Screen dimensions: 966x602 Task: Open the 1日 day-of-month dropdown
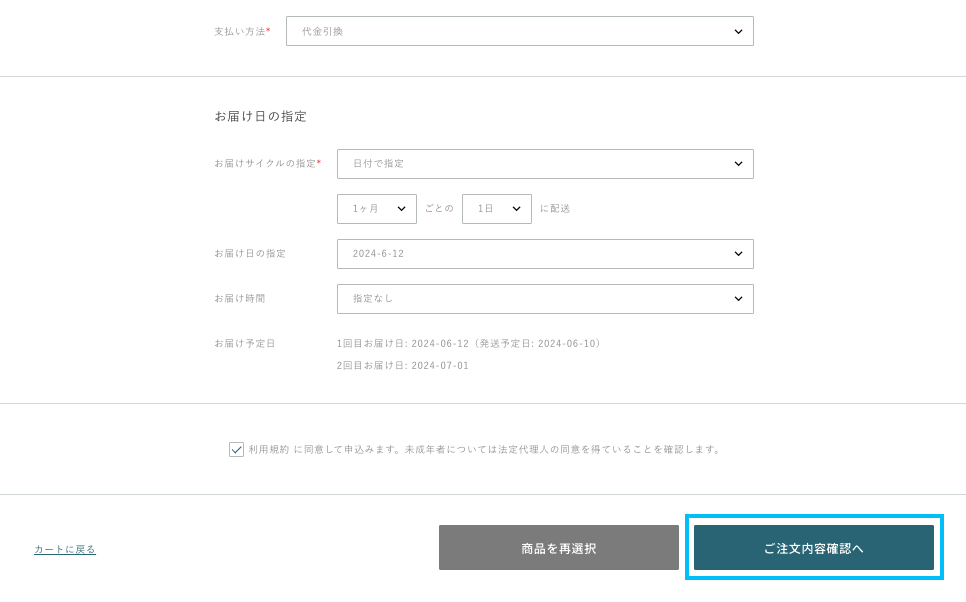(x=497, y=209)
